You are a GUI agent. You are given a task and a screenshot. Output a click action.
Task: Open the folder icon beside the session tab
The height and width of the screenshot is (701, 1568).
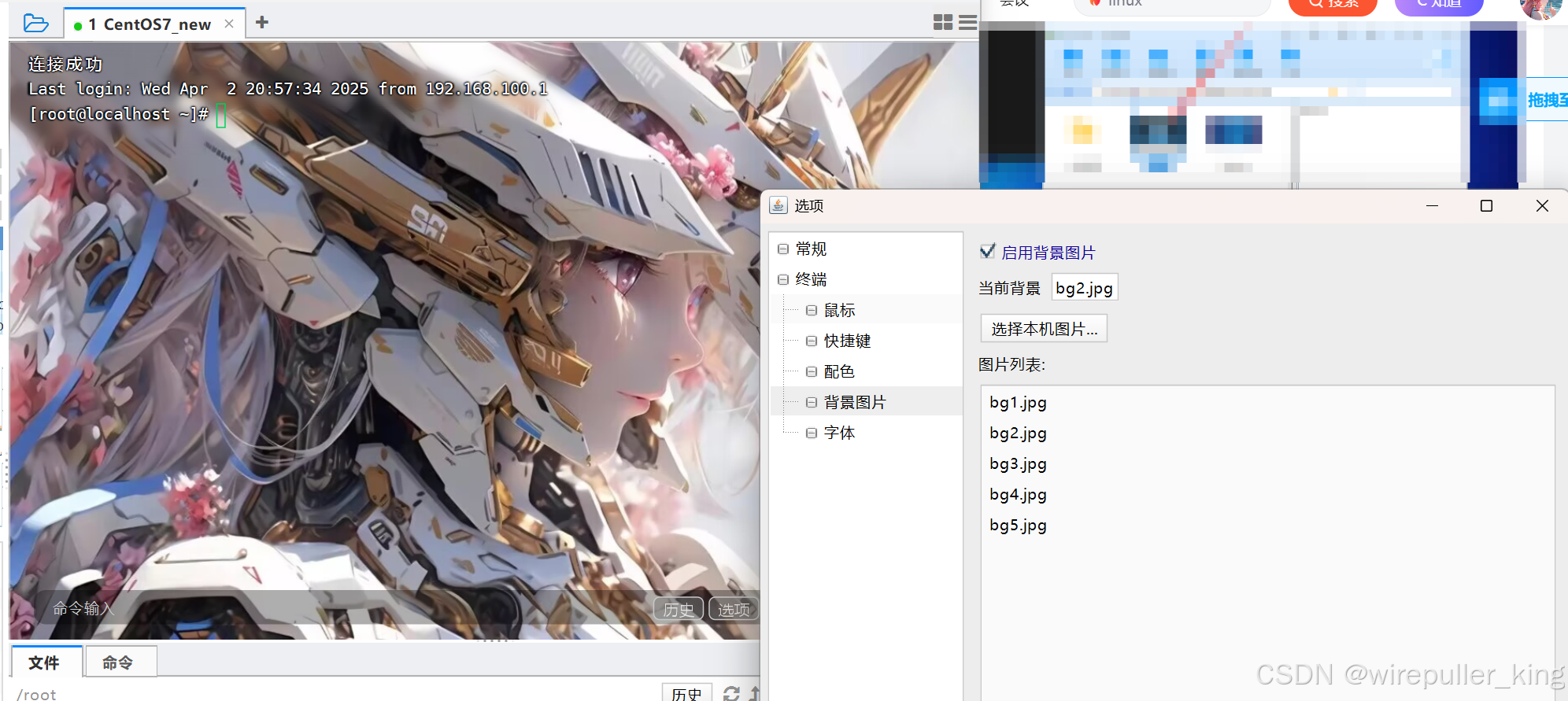[x=35, y=23]
